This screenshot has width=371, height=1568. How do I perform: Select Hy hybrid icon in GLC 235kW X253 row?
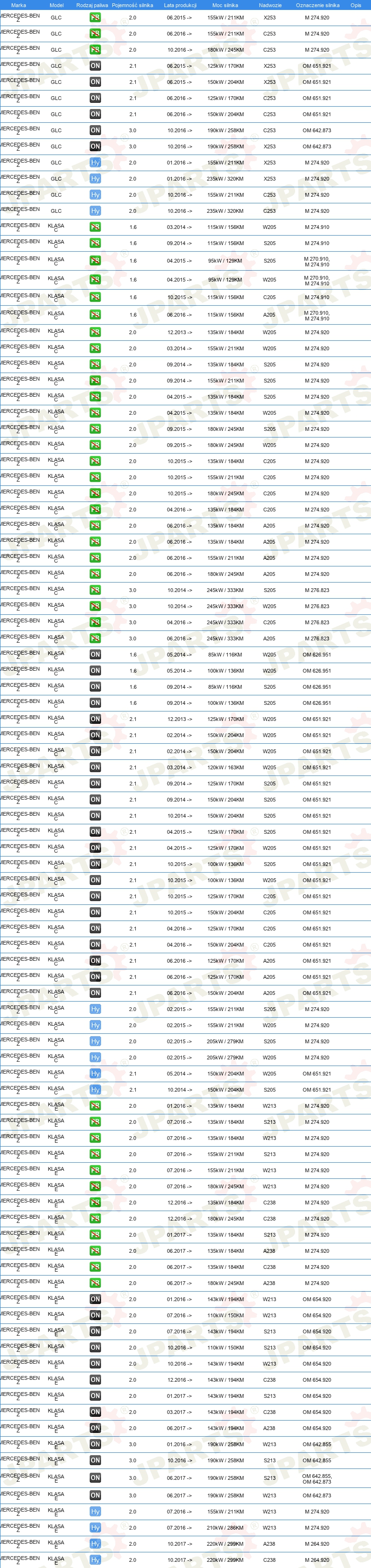[95, 178]
